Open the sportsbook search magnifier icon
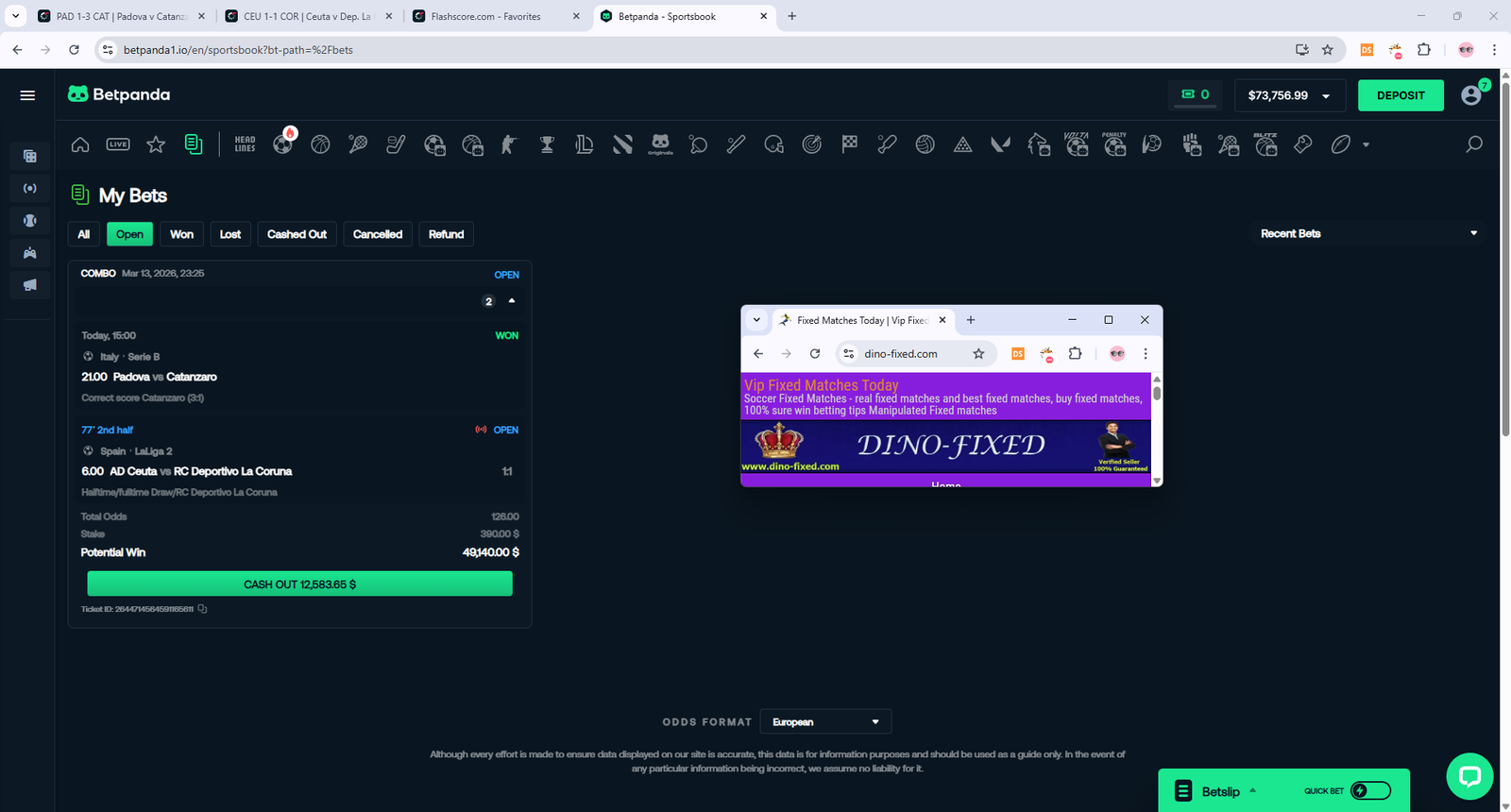1511x812 pixels. click(x=1473, y=144)
